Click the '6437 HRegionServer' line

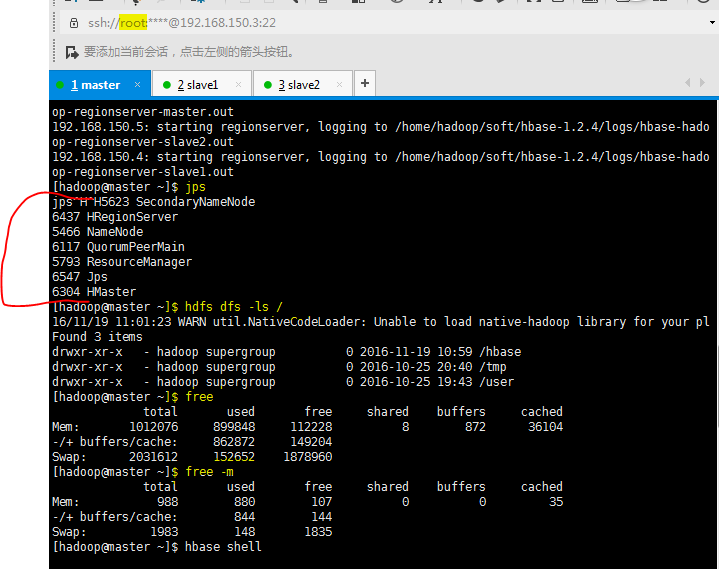[x=115, y=217]
